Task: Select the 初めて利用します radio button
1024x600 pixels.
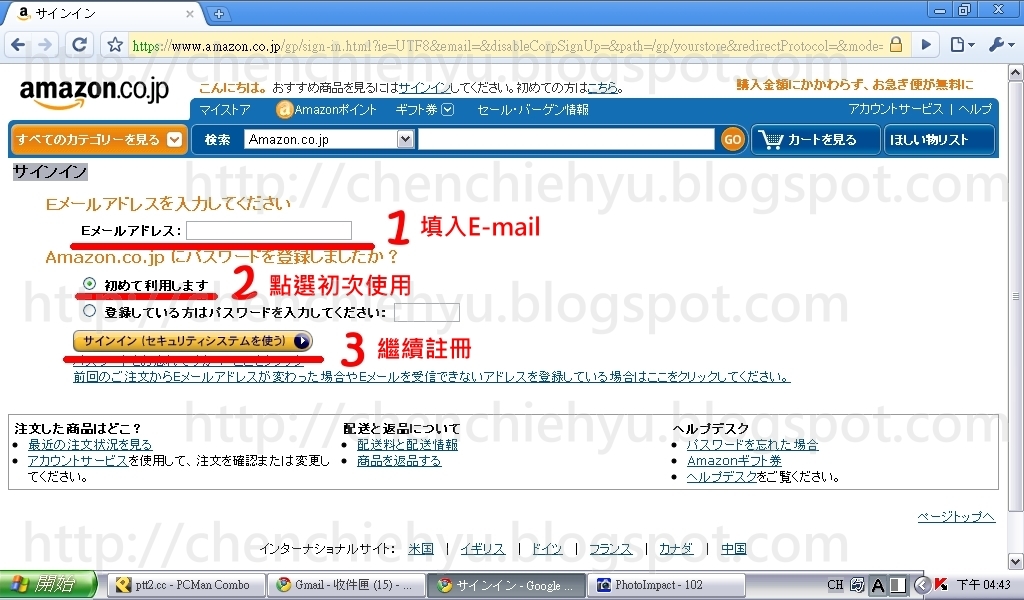Action: click(x=89, y=283)
